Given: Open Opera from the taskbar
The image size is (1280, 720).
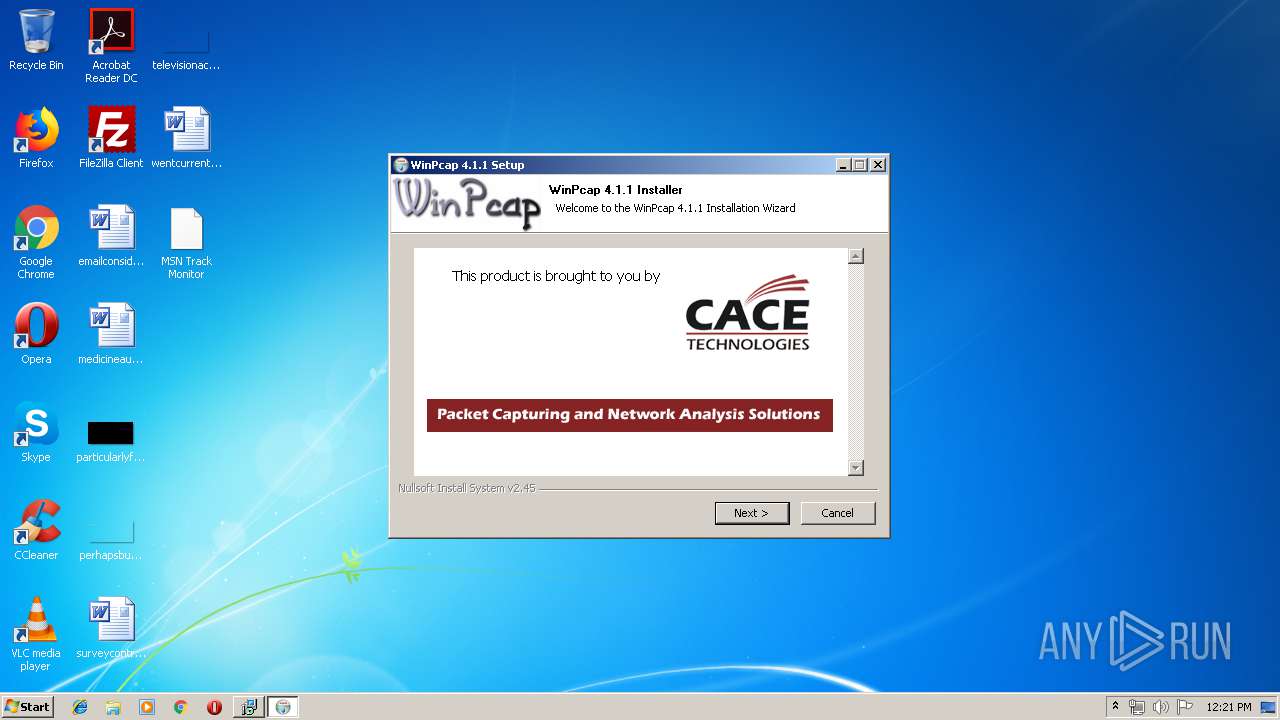Looking at the screenshot, I should pos(214,707).
